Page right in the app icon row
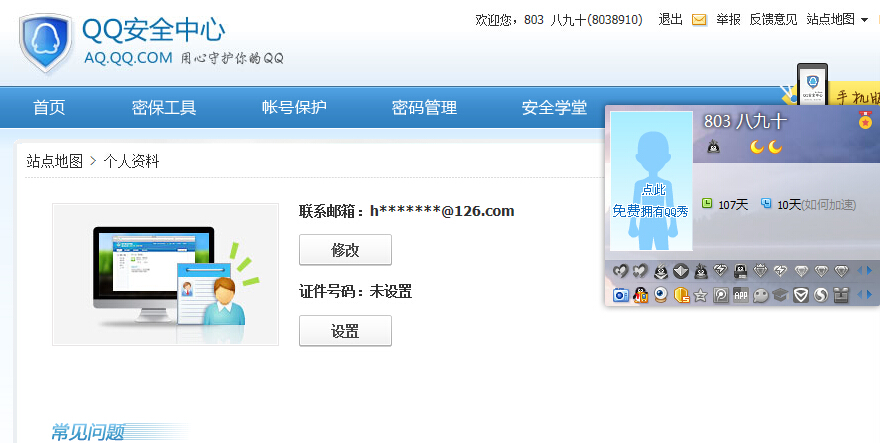 (x=870, y=294)
